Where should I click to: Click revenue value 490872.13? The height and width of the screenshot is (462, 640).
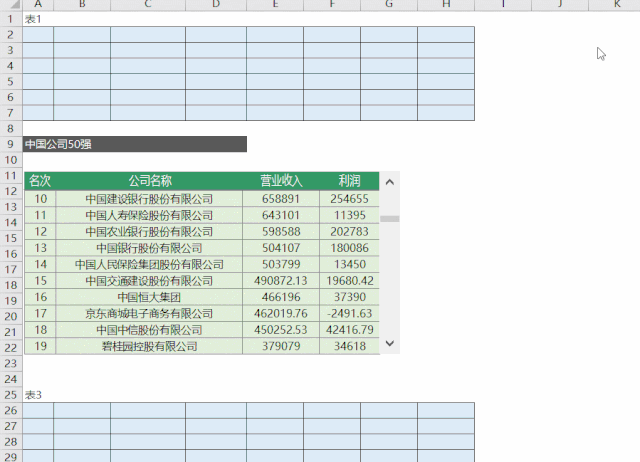click(x=281, y=280)
